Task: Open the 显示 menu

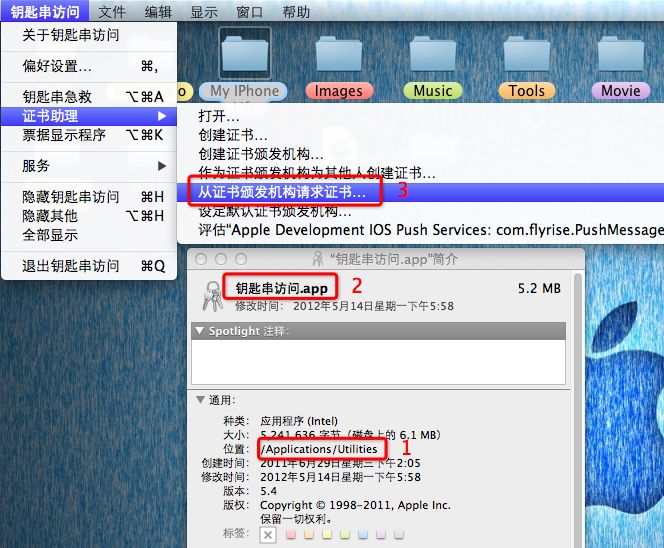Action: pyautogui.click(x=204, y=11)
